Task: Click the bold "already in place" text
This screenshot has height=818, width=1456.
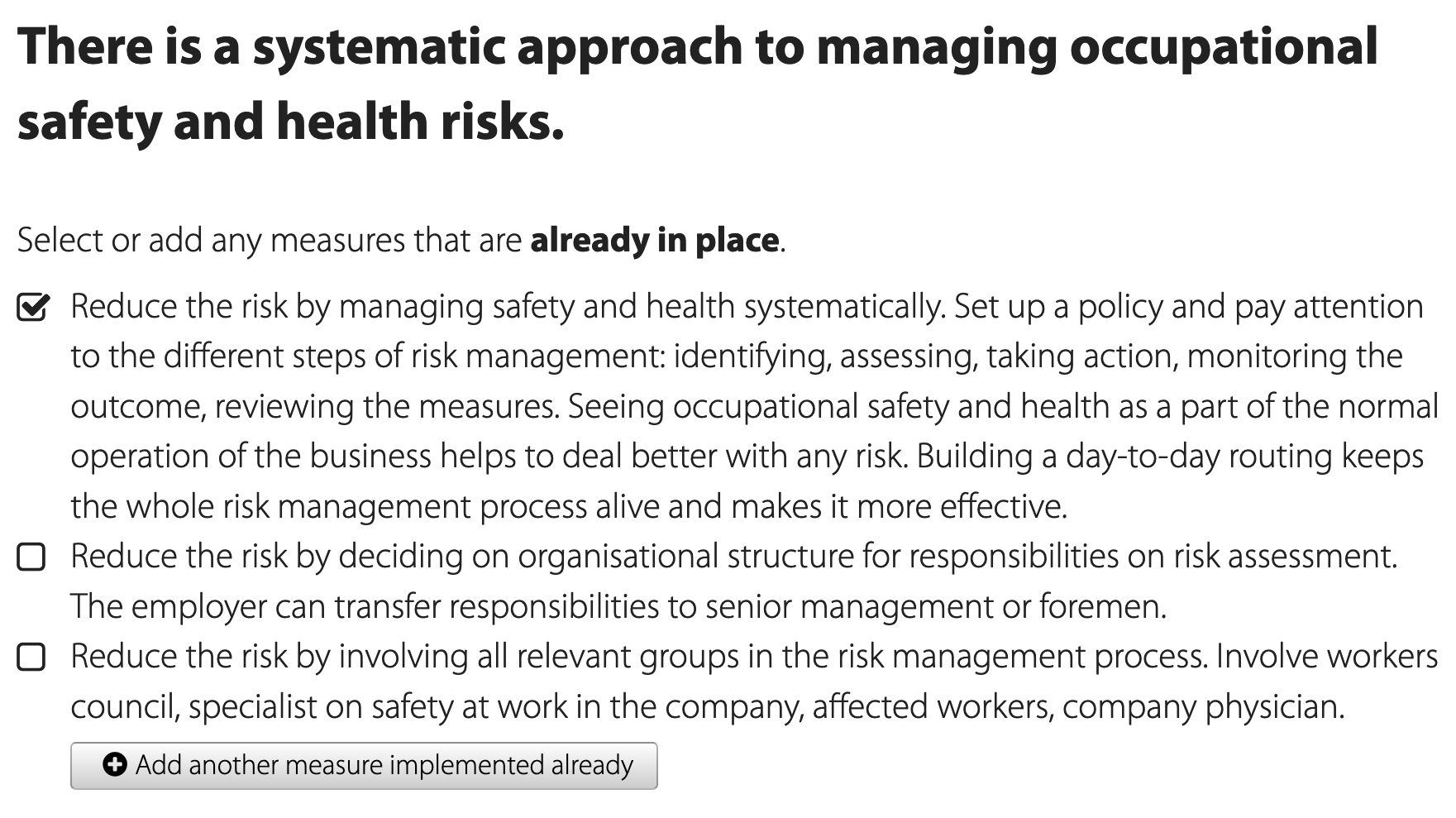Action: point(654,241)
